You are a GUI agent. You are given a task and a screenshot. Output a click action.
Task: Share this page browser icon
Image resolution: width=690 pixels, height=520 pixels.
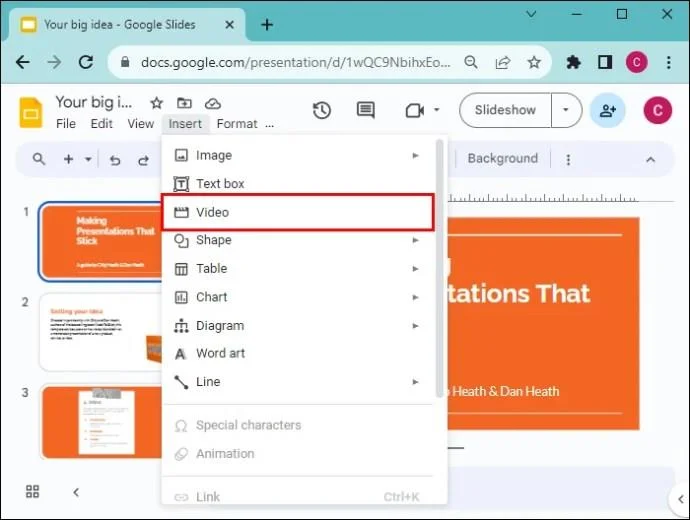pyautogui.click(x=503, y=62)
